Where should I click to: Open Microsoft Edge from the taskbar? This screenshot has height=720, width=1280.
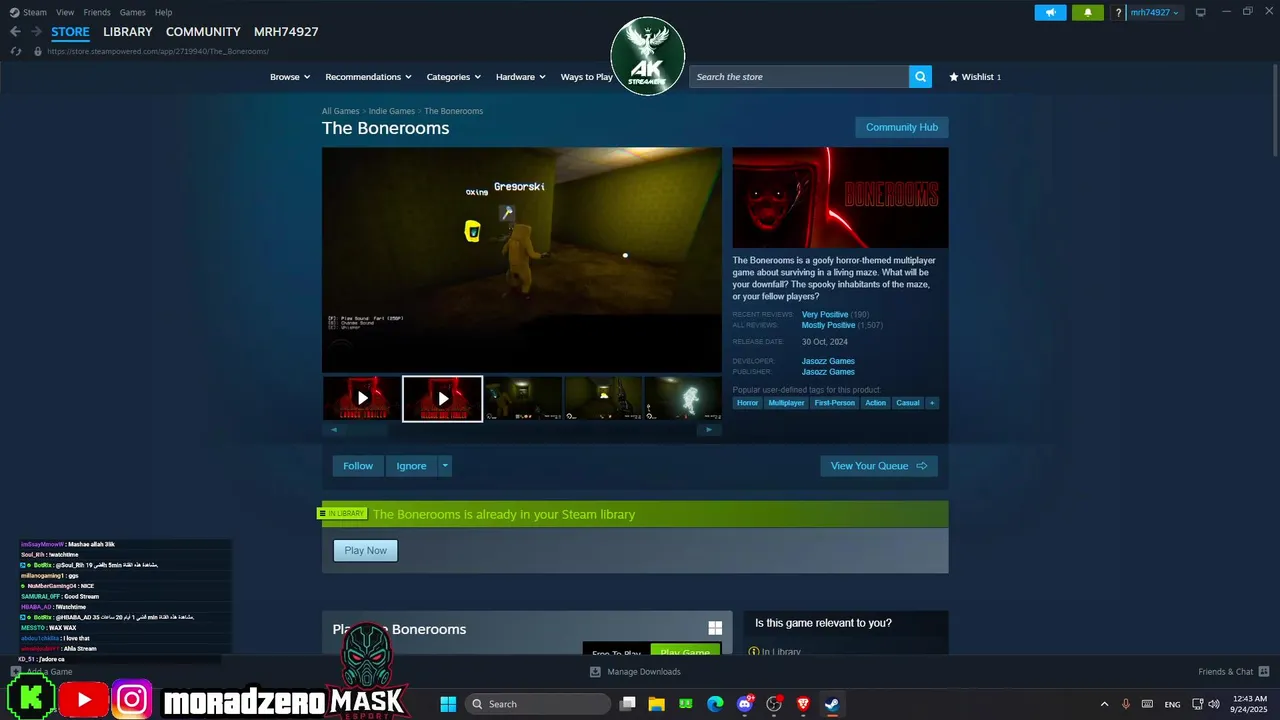click(x=715, y=704)
